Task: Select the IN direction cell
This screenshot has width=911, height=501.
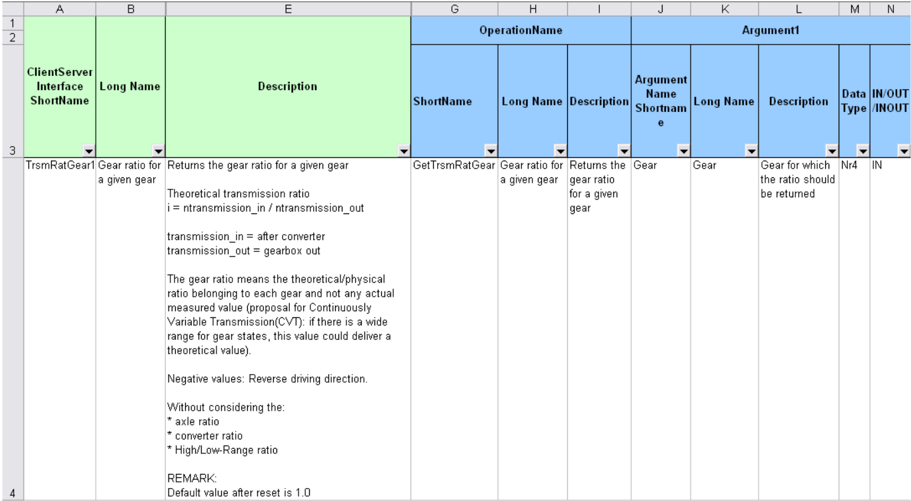Action: (891, 329)
